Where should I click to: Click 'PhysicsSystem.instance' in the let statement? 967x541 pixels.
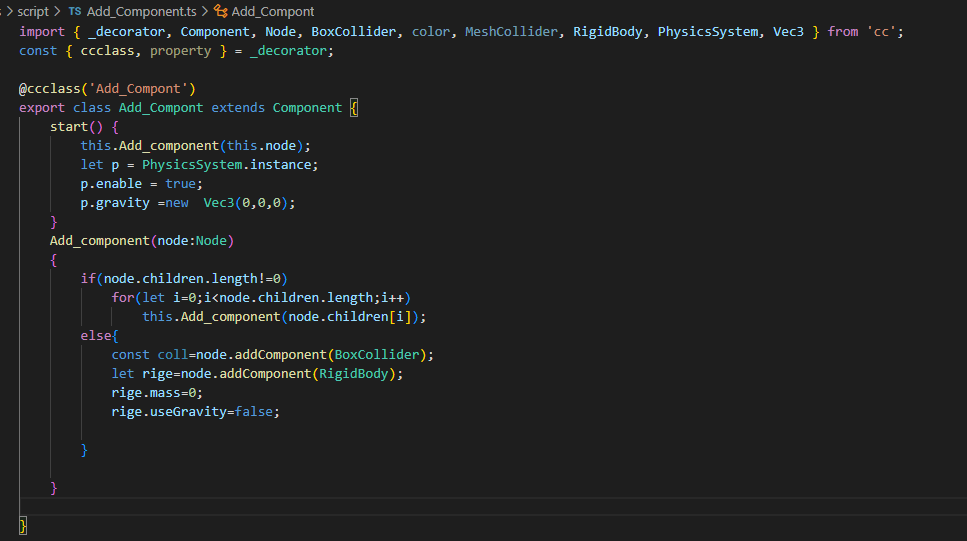tap(226, 165)
